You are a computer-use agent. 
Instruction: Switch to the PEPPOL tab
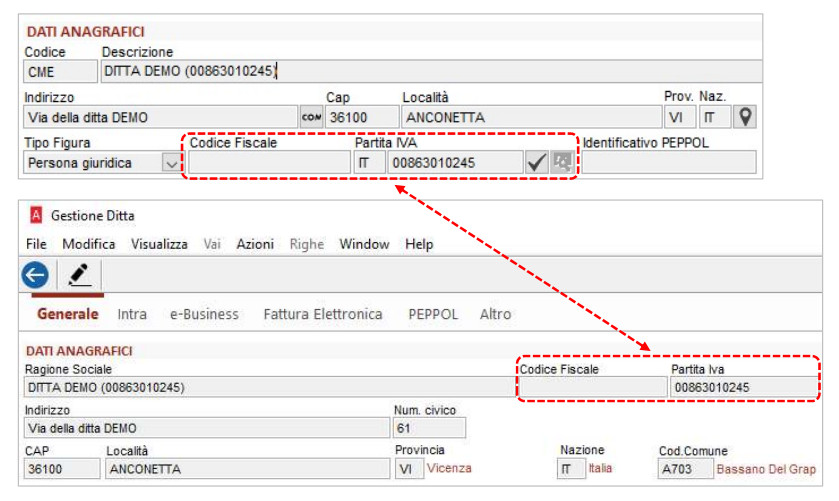433,314
